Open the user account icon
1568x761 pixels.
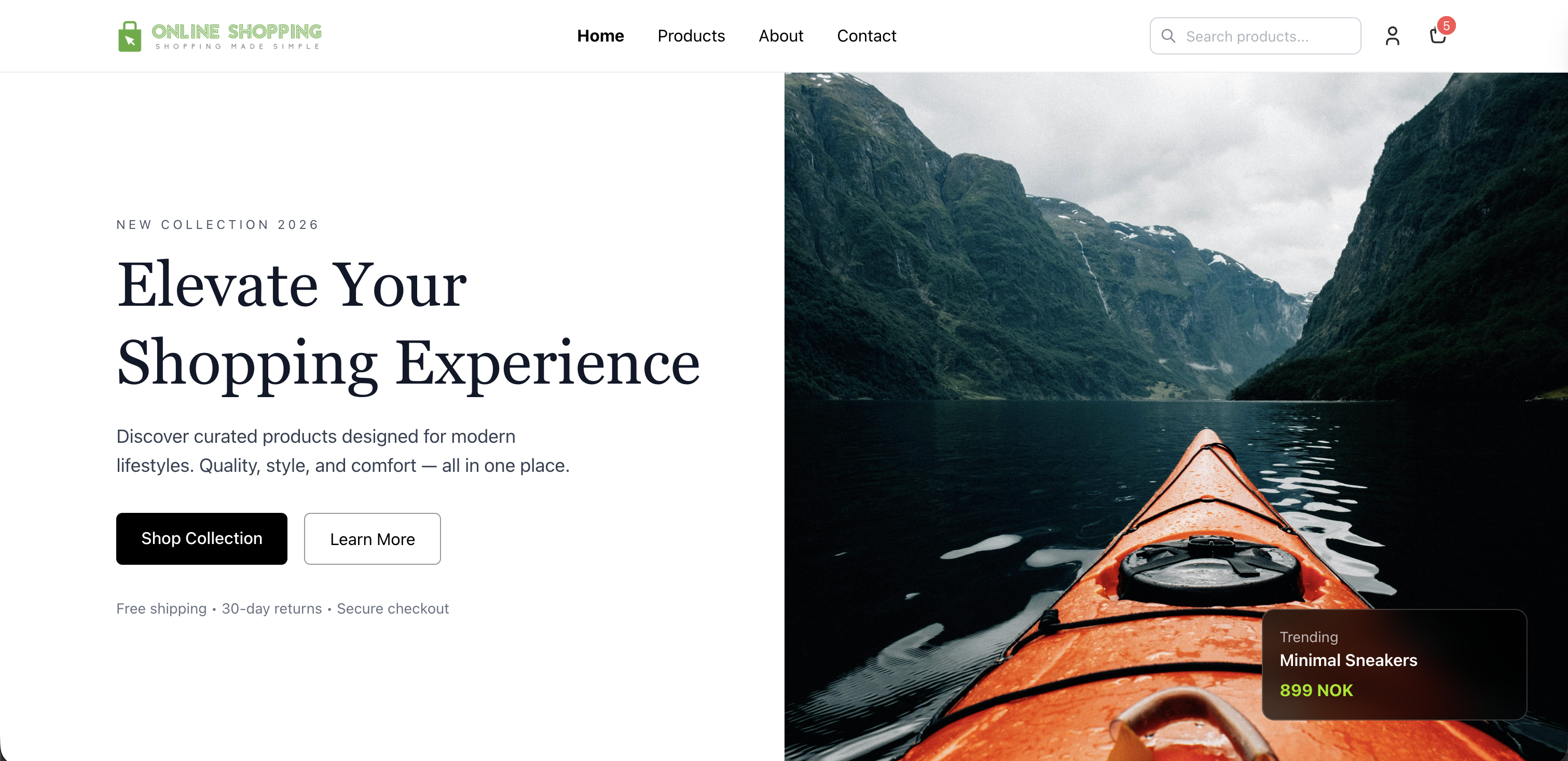tap(1392, 36)
